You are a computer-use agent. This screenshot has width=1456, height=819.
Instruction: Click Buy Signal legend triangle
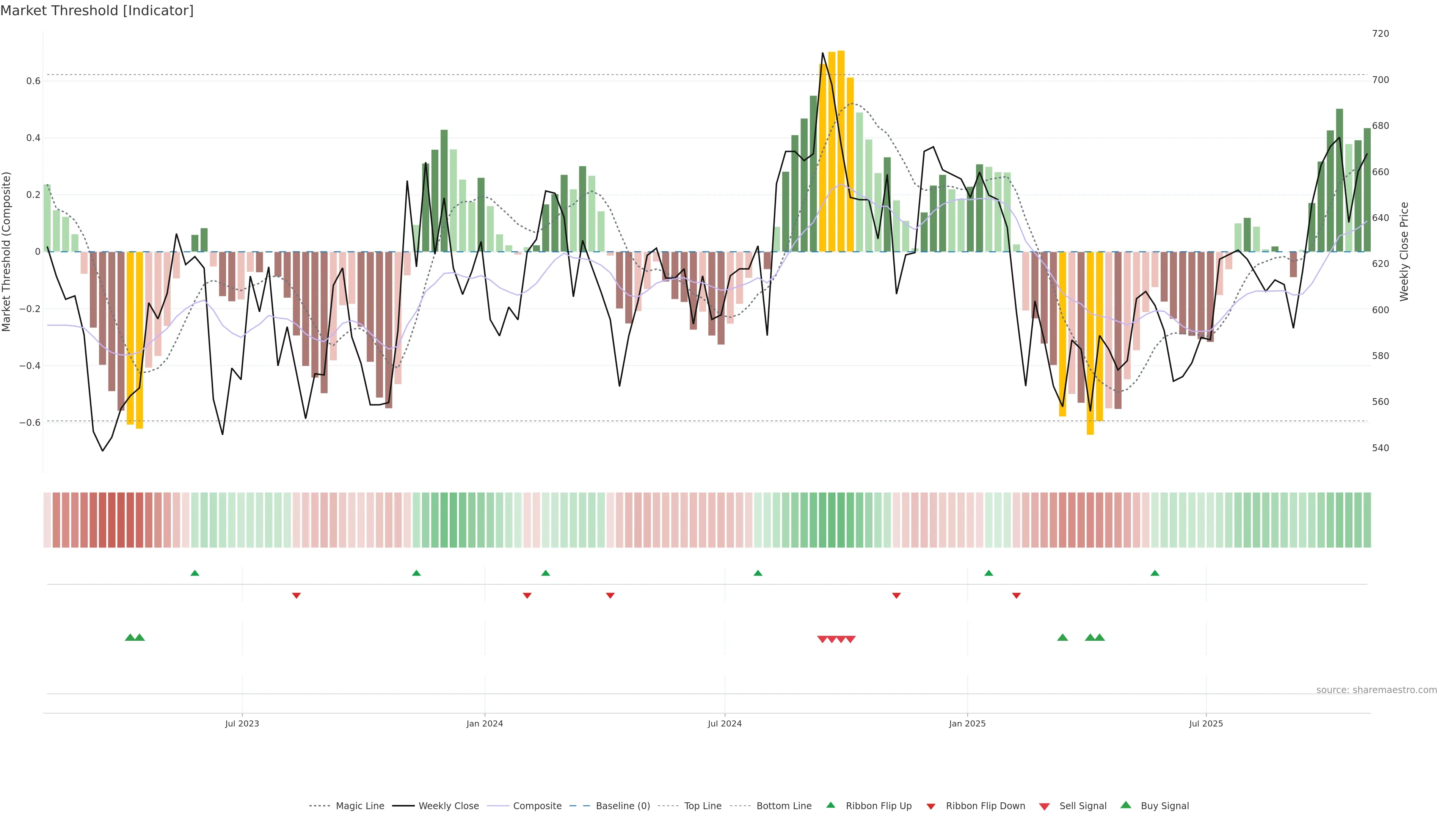(1125, 805)
